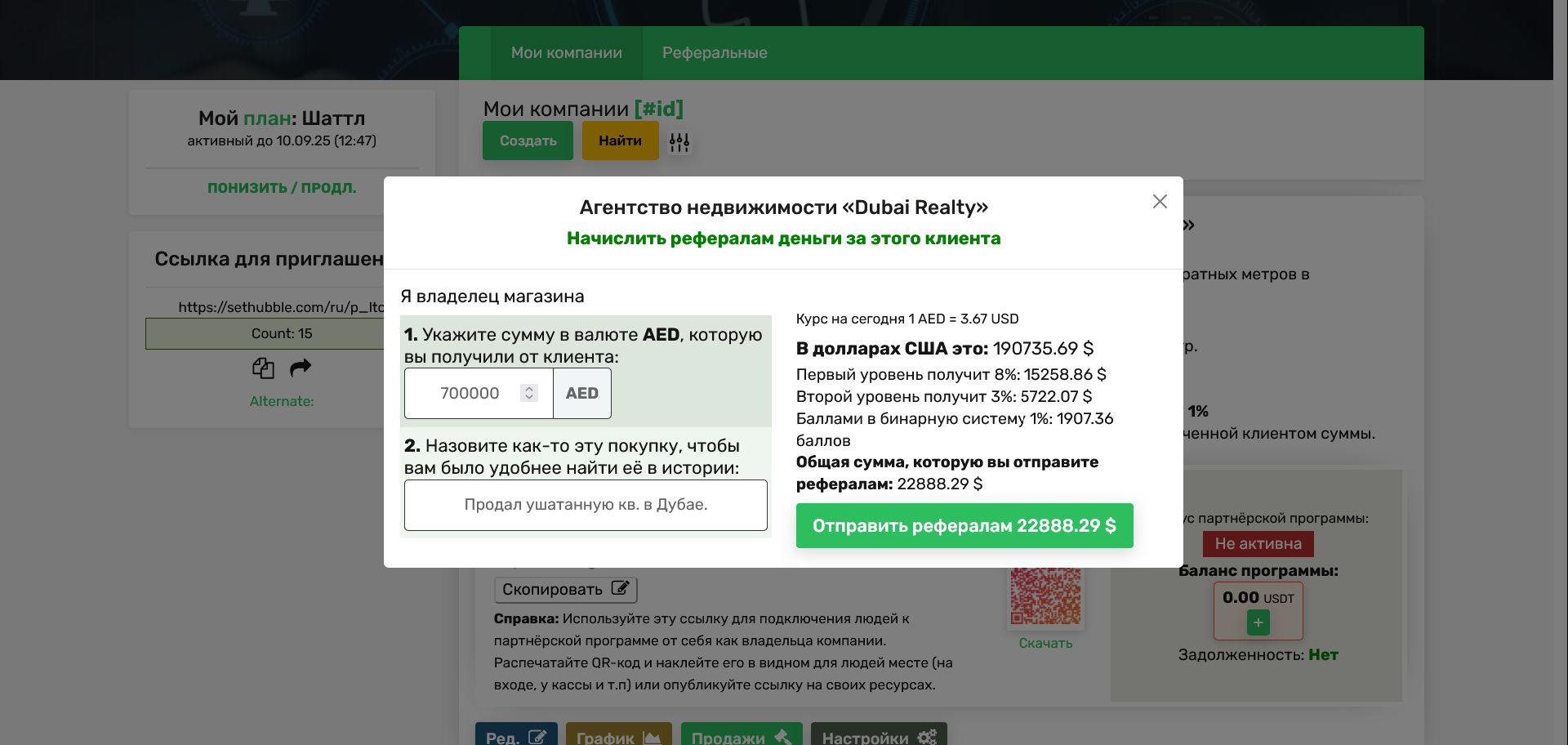The image size is (1568, 745).
Task: Click the ПОНИЗИТЬ / ПРОДЛ. plan link
Action: tap(282, 188)
